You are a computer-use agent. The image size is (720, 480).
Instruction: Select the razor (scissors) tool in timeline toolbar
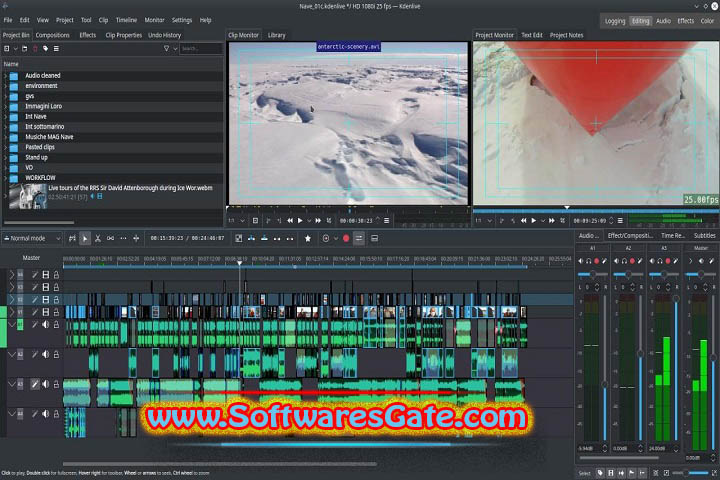pyautogui.click(x=98, y=238)
